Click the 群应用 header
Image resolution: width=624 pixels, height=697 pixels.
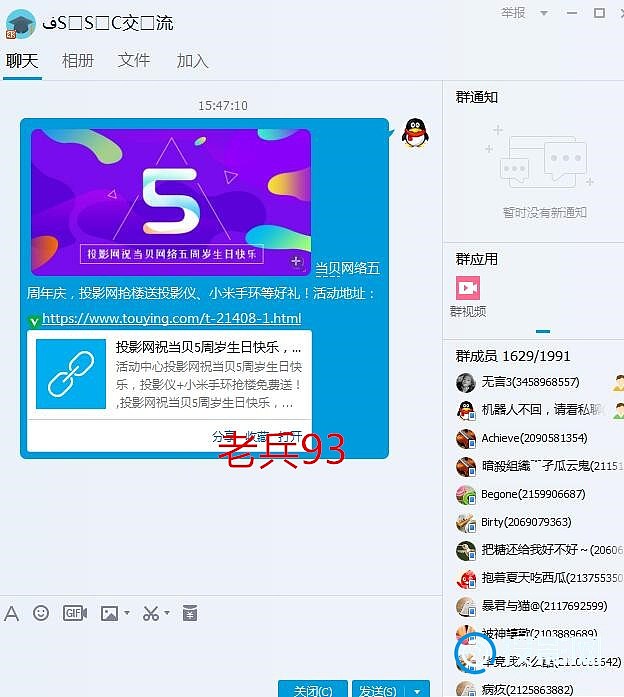tap(476, 259)
